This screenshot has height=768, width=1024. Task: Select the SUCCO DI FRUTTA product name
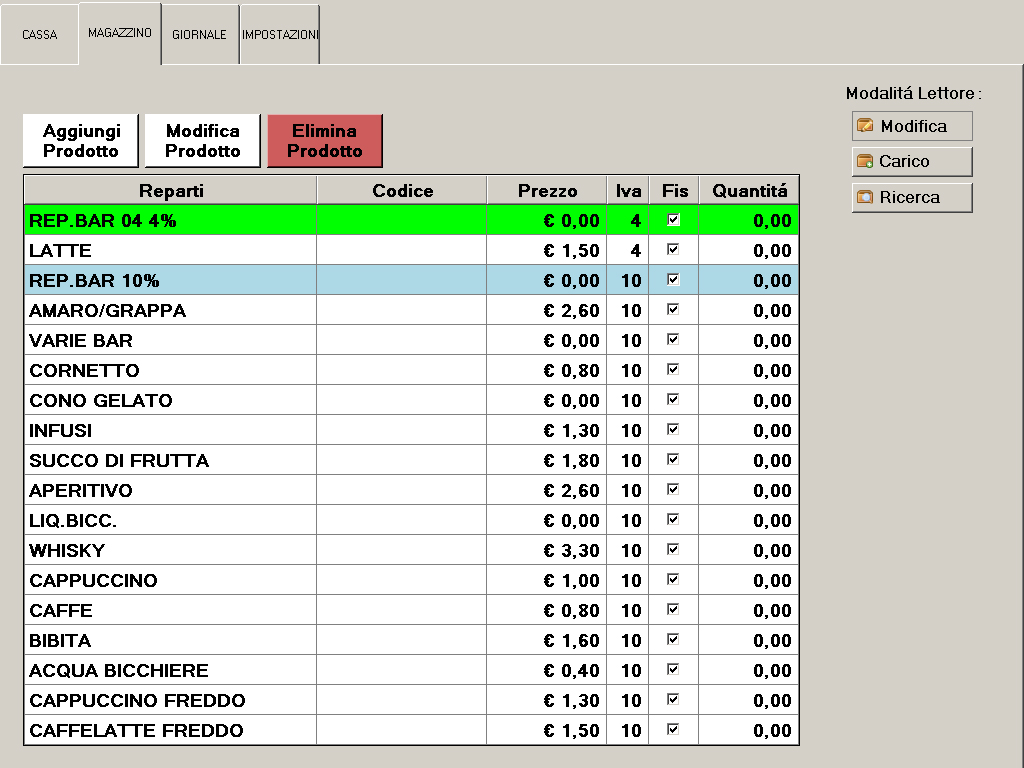(x=119, y=461)
